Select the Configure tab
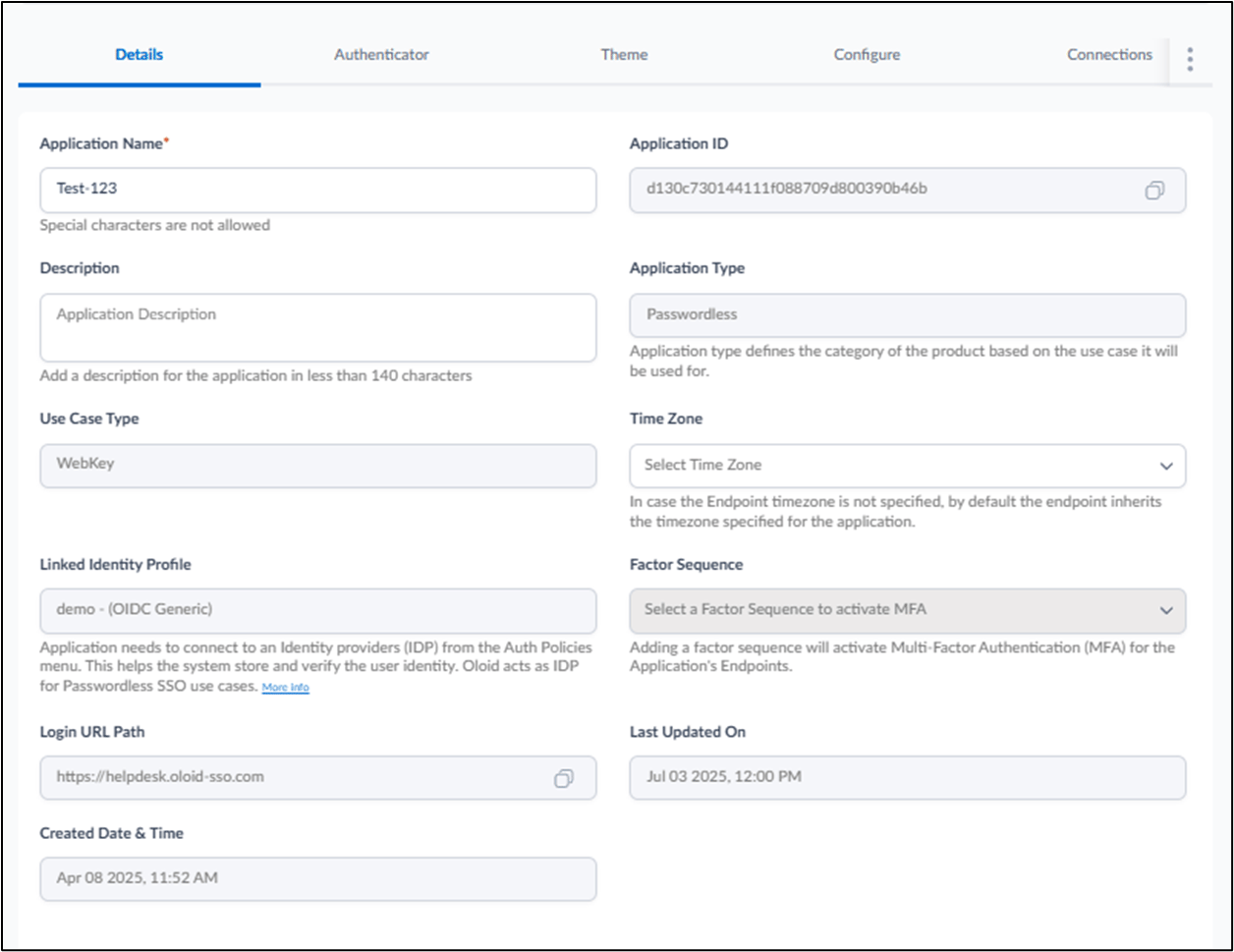The height and width of the screenshot is (952, 1234). [x=867, y=55]
